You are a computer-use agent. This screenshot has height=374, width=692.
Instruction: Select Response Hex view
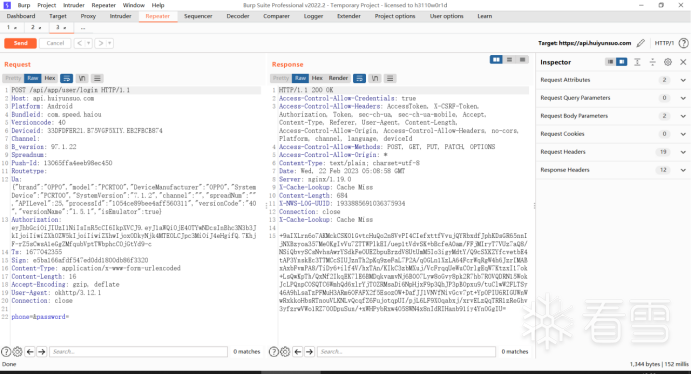pos(317,78)
